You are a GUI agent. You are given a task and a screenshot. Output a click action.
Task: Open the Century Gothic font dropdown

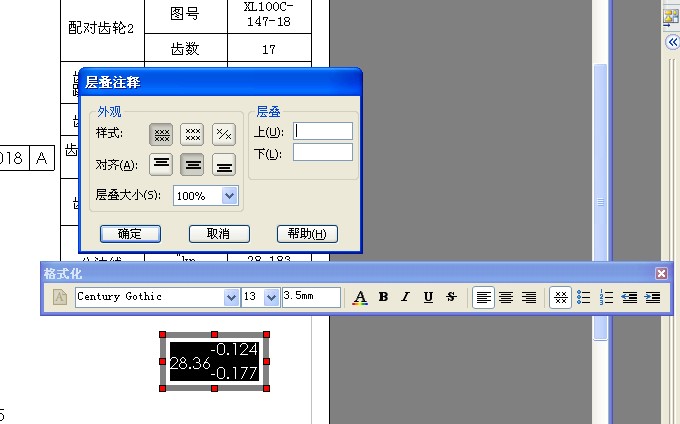tap(231, 297)
